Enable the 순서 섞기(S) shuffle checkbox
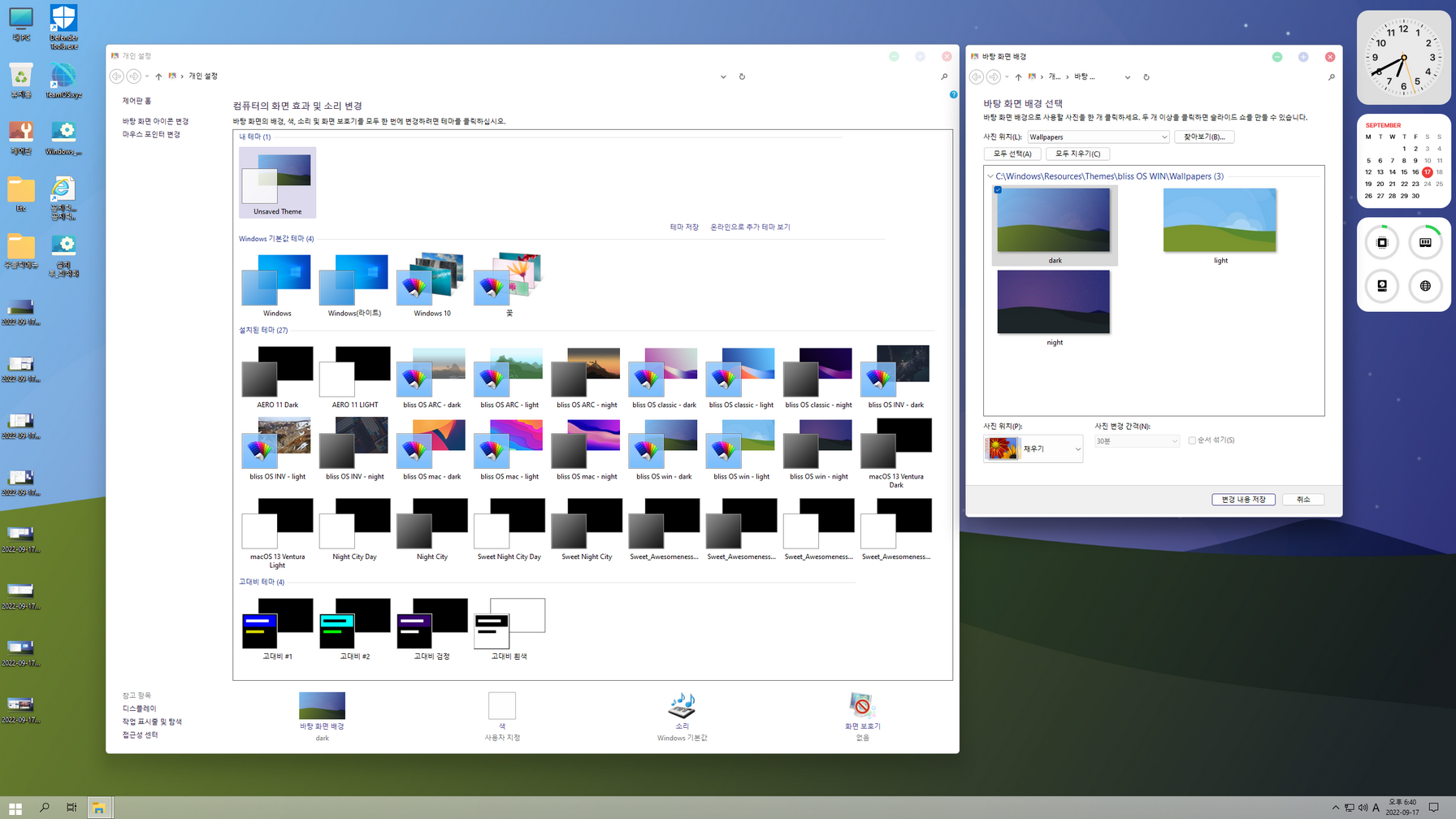This screenshot has height=819, width=1456. [x=1192, y=440]
